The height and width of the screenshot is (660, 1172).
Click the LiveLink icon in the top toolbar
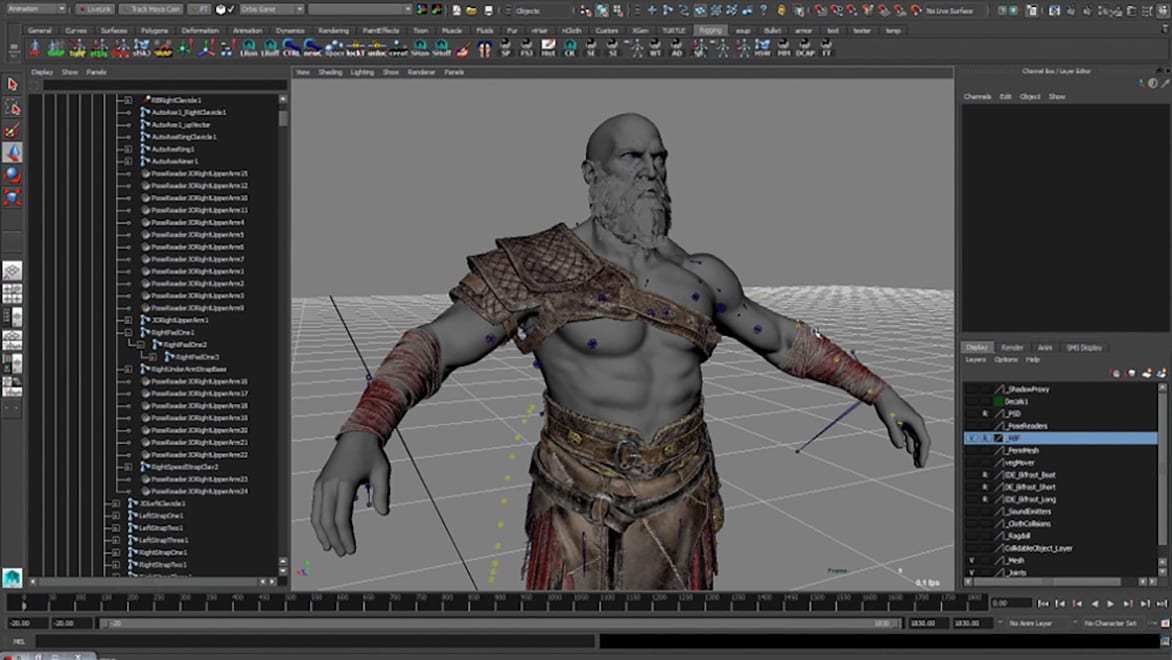(95, 8)
